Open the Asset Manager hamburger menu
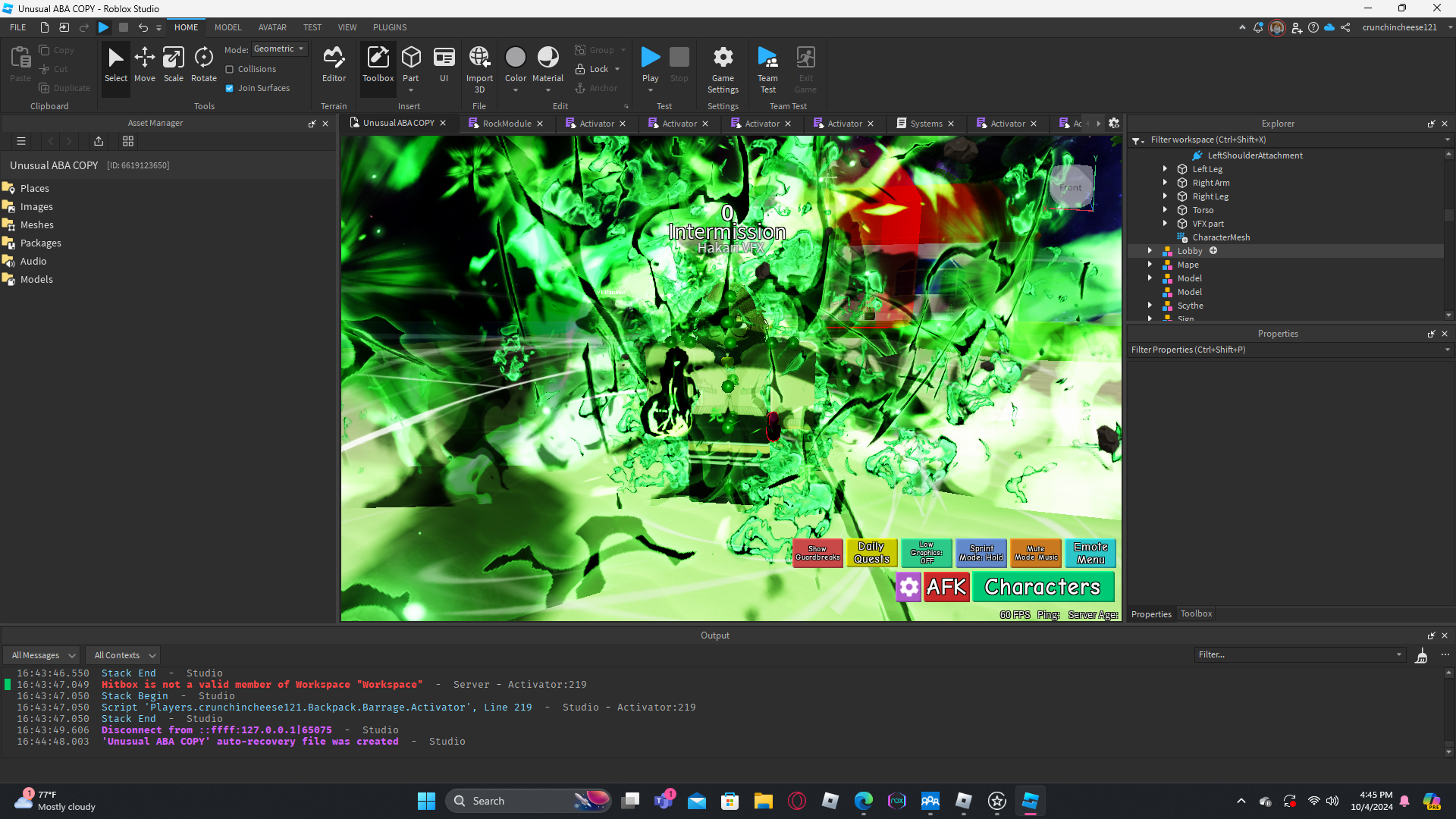1456x819 pixels. [21, 141]
